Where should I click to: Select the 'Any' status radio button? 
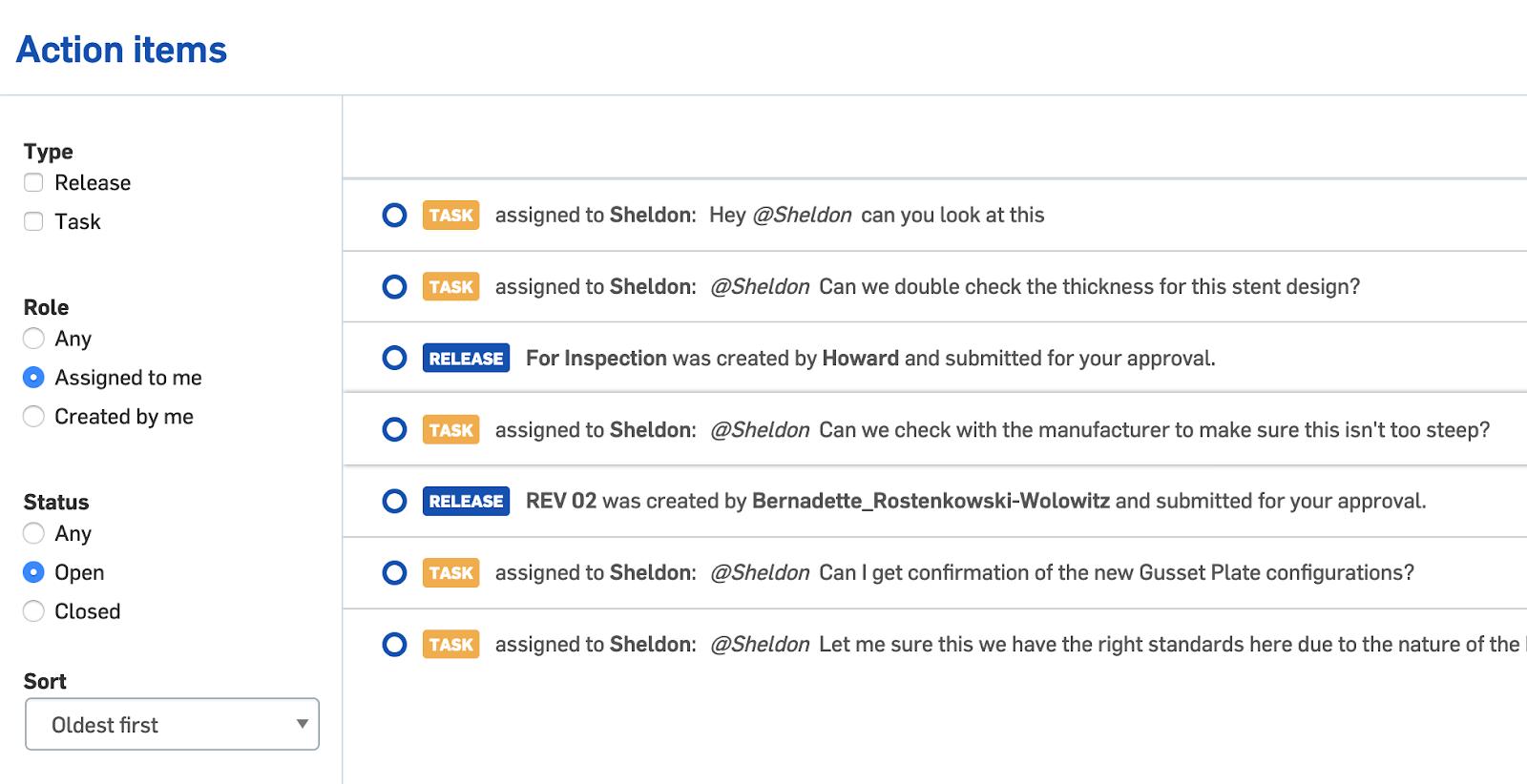click(x=33, y=533)
